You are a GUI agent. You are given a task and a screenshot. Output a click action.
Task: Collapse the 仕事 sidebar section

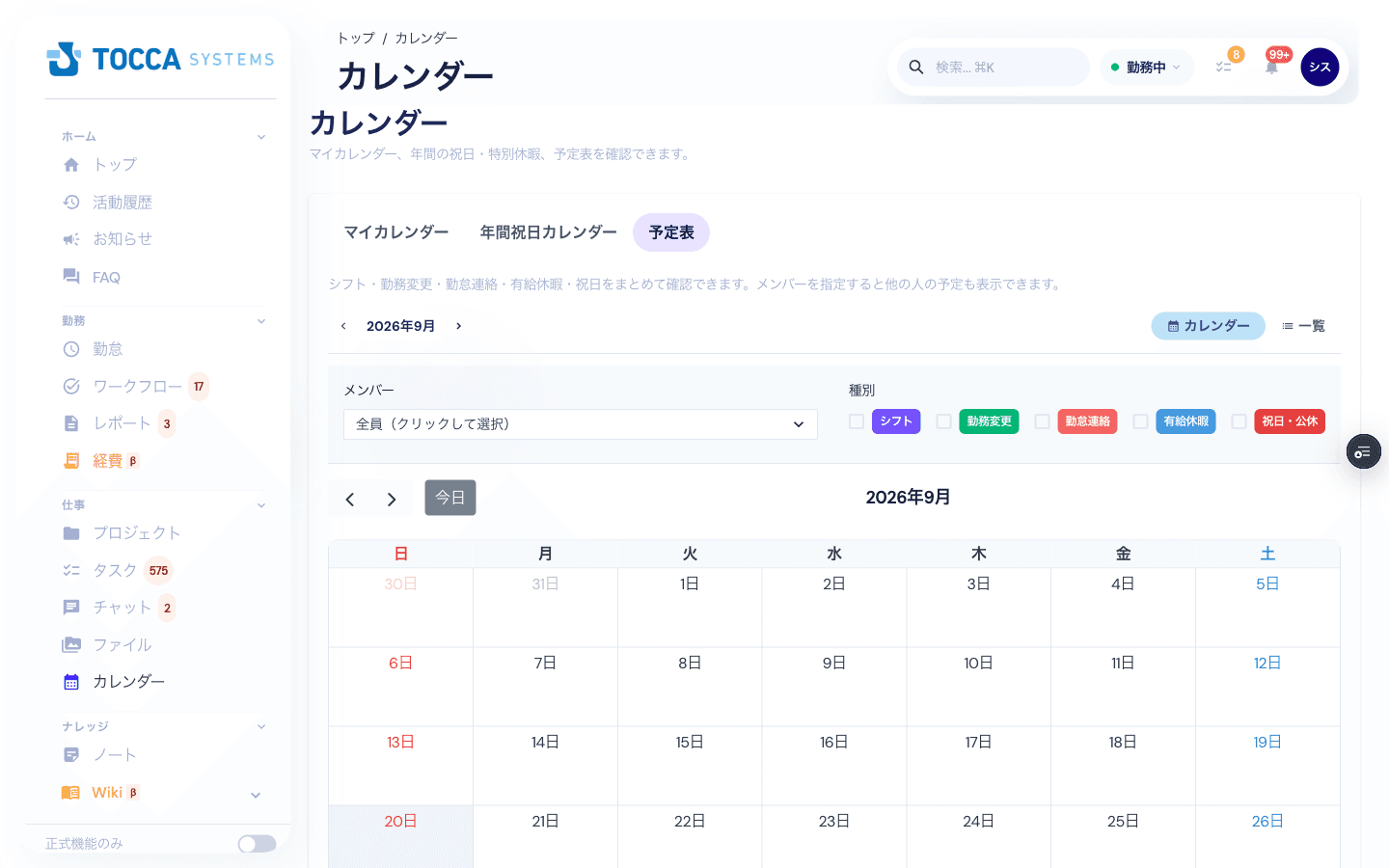tap(261, 505)
